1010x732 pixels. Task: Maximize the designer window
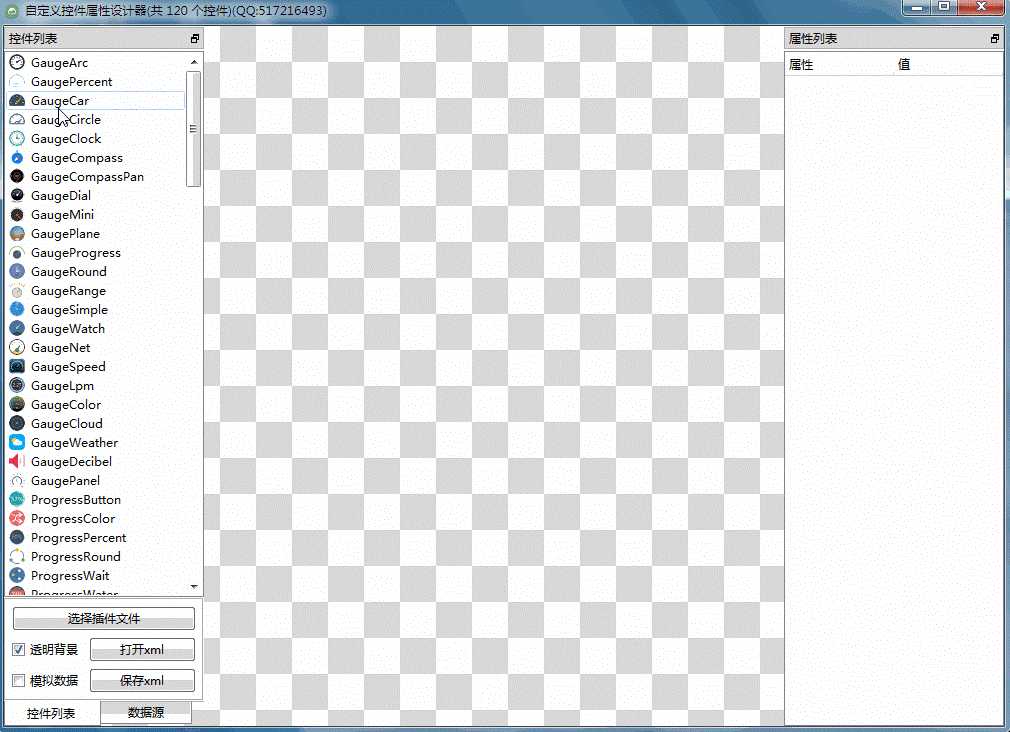(x=944, y=7)
